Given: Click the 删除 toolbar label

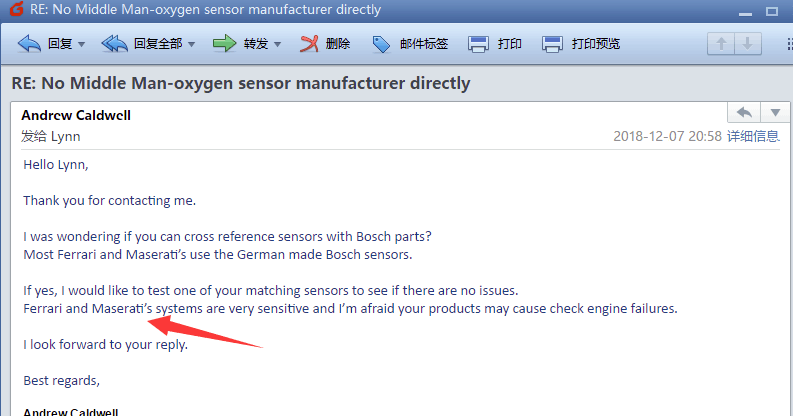Looking at the screenshot, I should [x=338, y=44].
